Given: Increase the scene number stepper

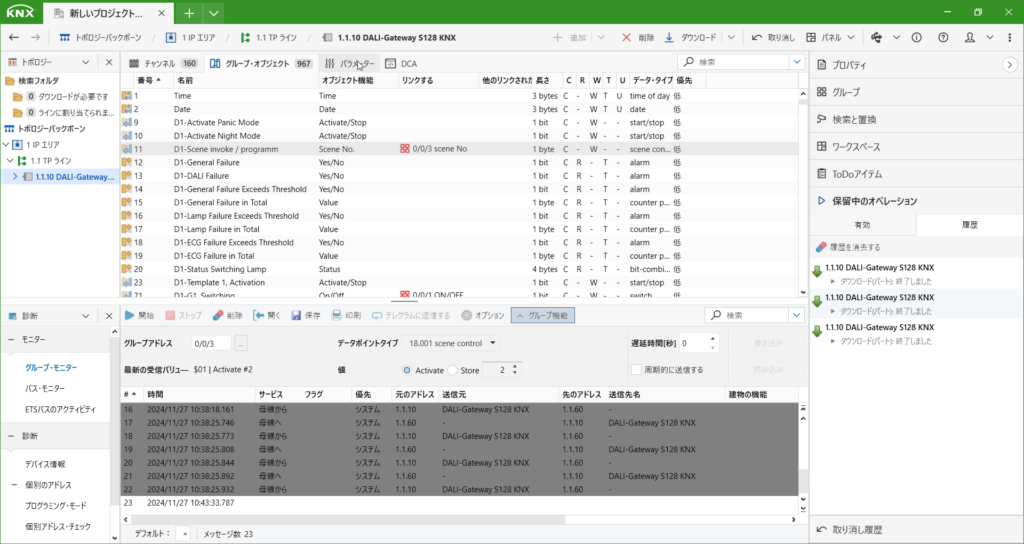Looking at the screenshot, I should [x=516, y=366].
